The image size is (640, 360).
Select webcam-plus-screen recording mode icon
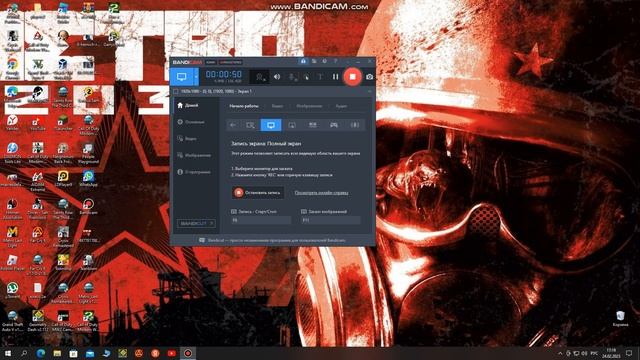313,125
